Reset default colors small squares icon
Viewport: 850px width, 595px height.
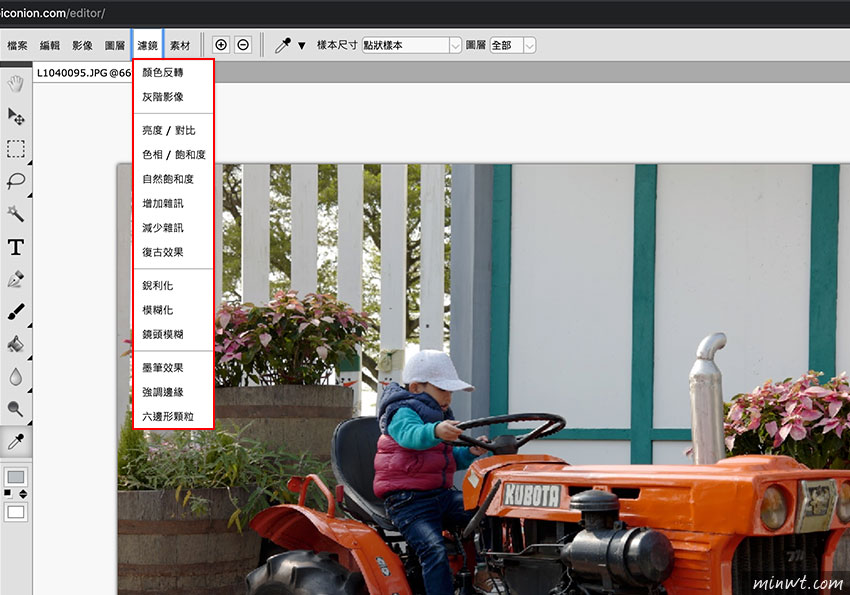pyautogui.click(x=8, y=493)
